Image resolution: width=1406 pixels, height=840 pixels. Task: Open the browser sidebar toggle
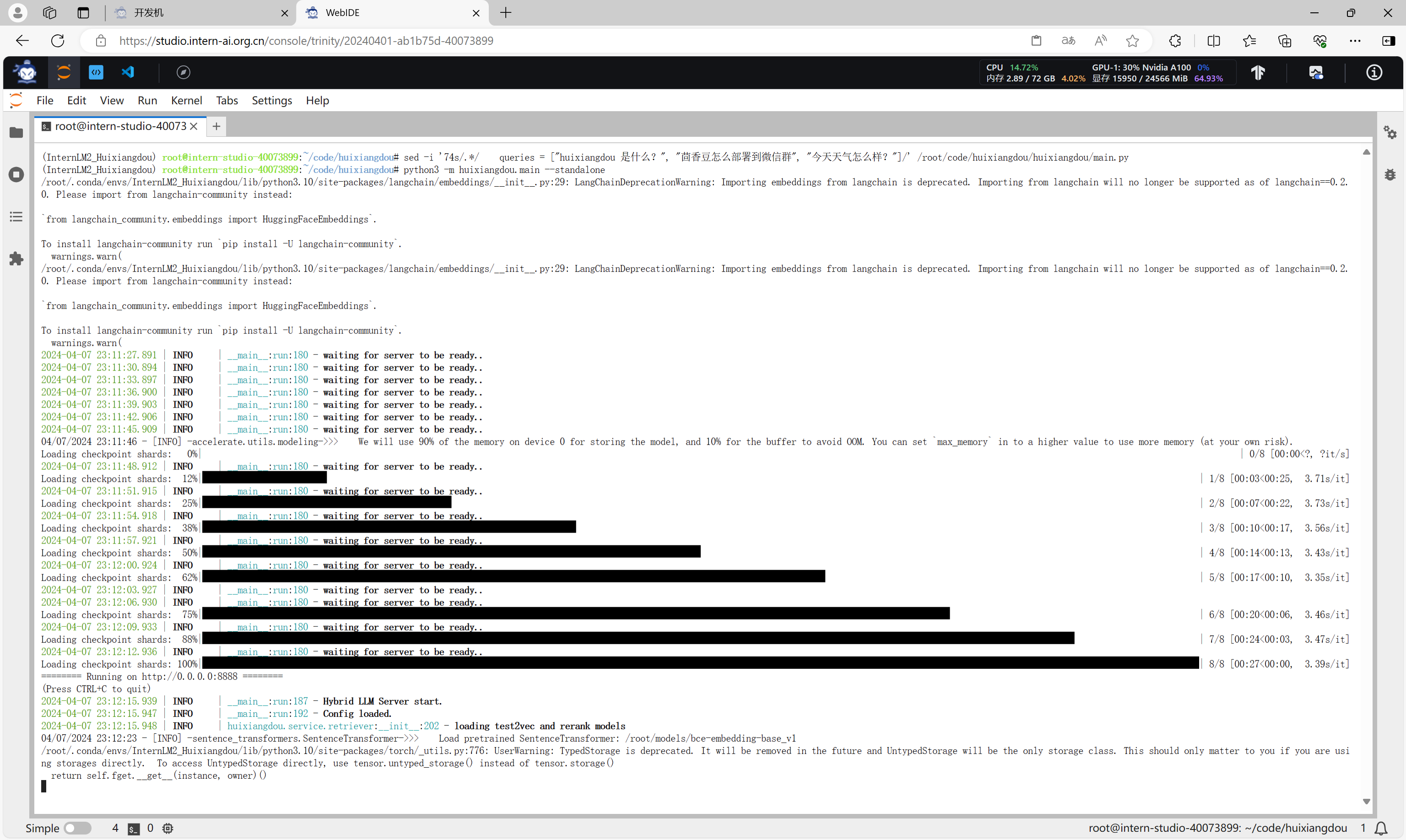tap(1389, 41)
